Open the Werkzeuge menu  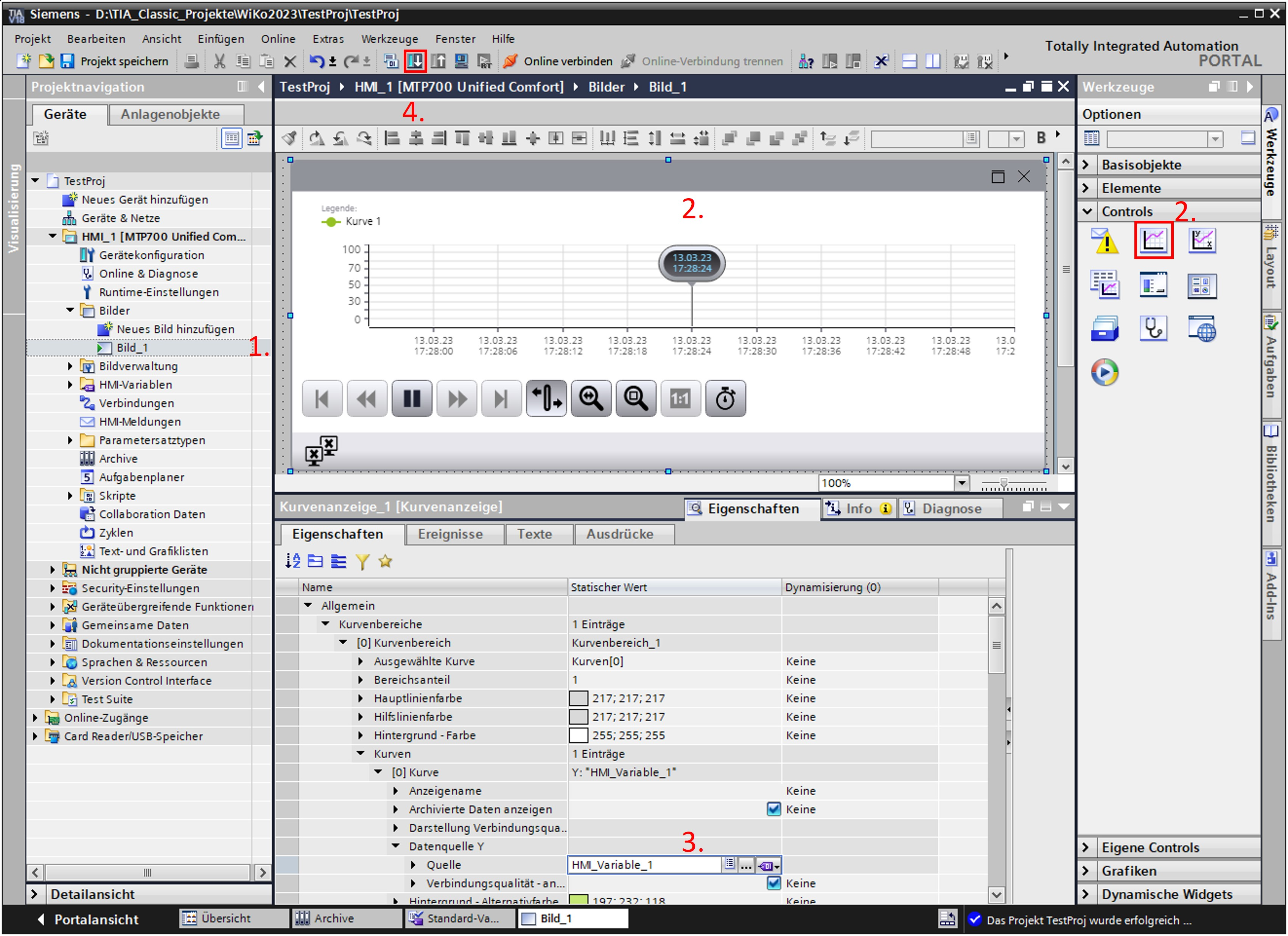(390, 39)
